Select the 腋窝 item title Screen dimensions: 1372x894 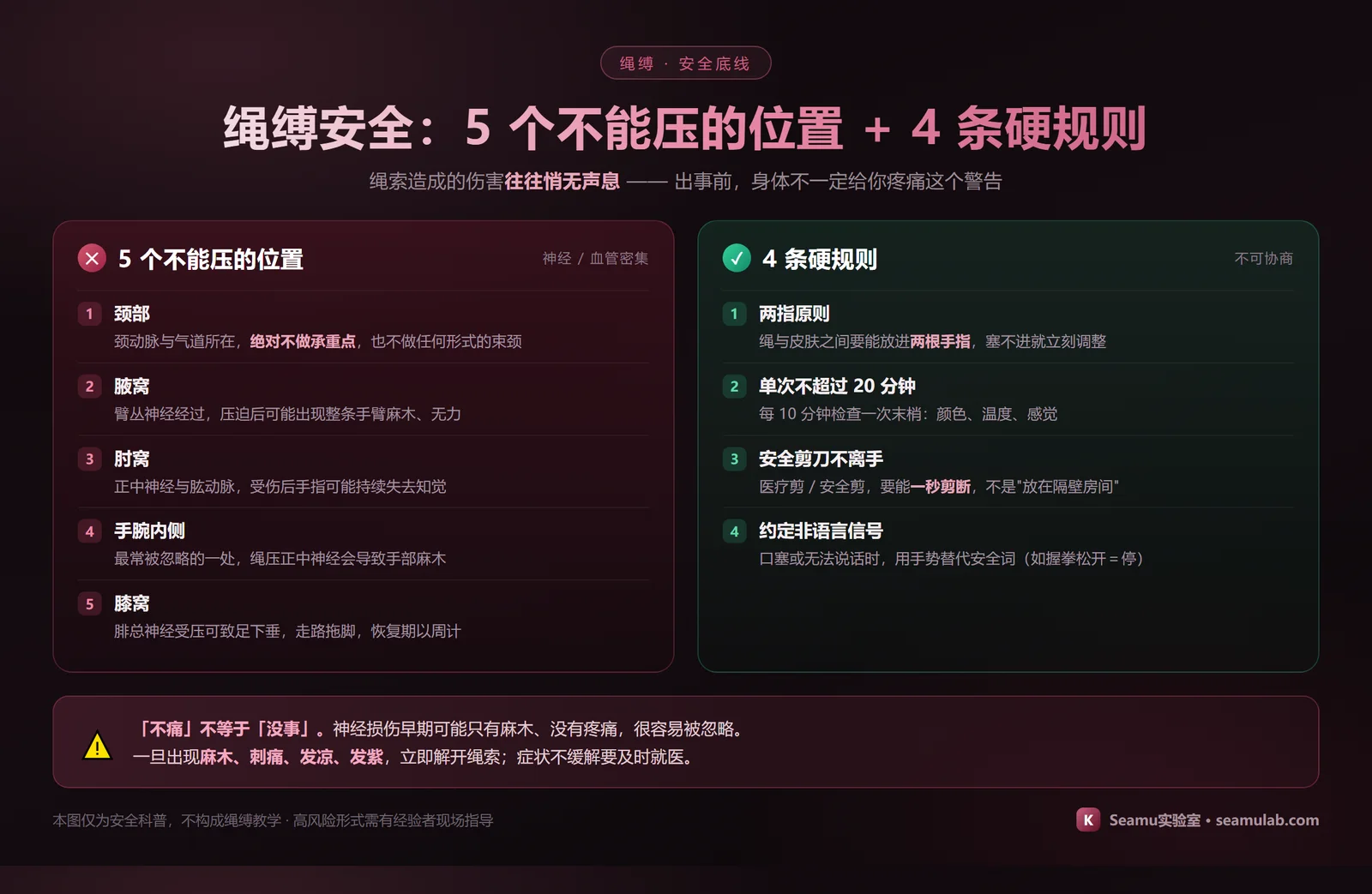click(x=132, y=387)
